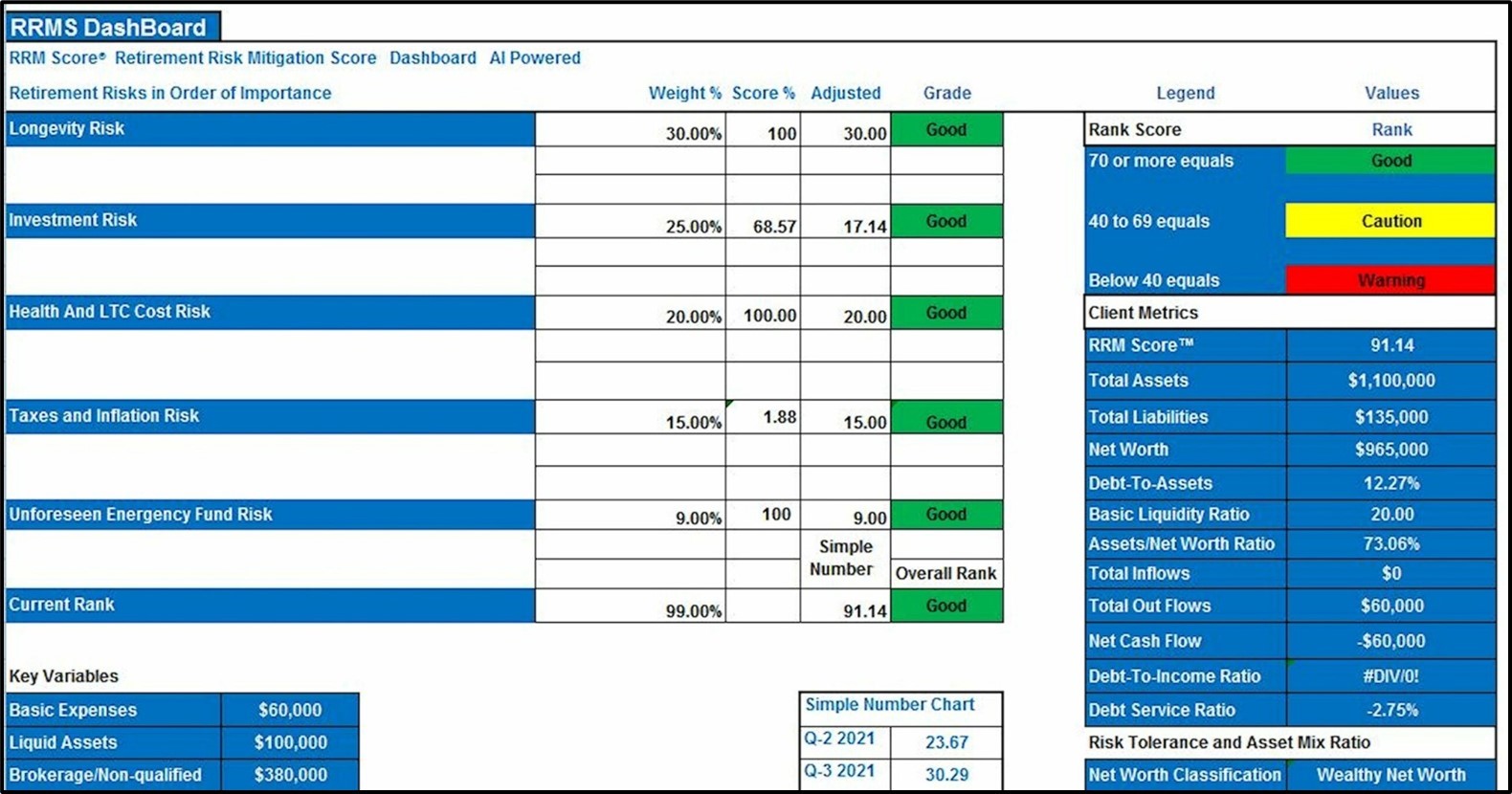This screenshot has height=794, width=1512.
Task: Click the Investment Risk row label
Action: tap(270, 221)
